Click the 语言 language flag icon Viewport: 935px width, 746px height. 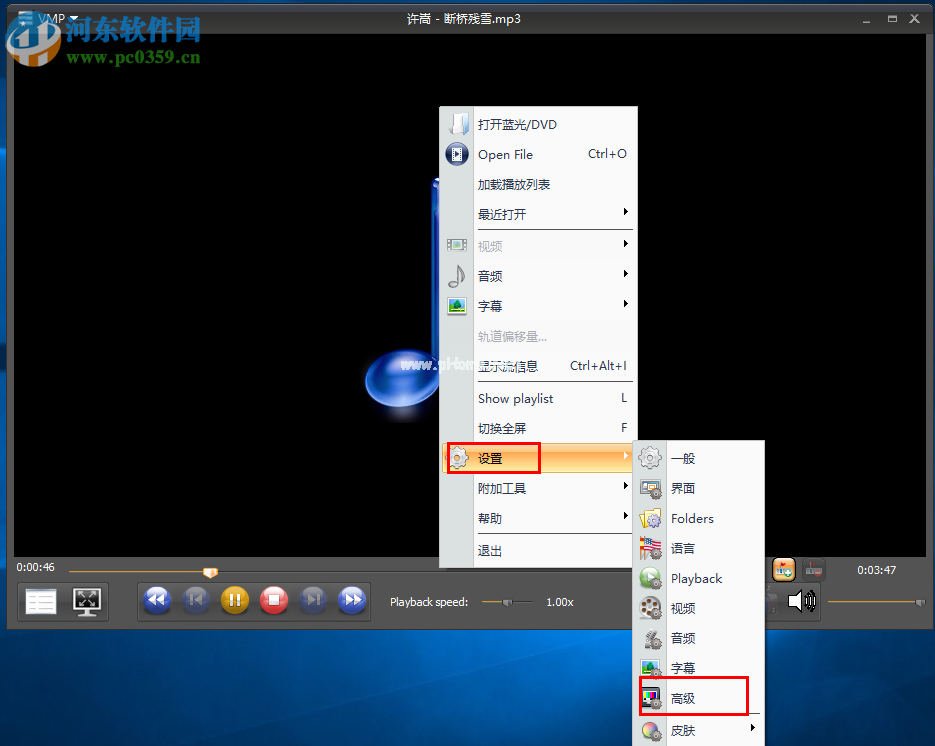(650, 548)
